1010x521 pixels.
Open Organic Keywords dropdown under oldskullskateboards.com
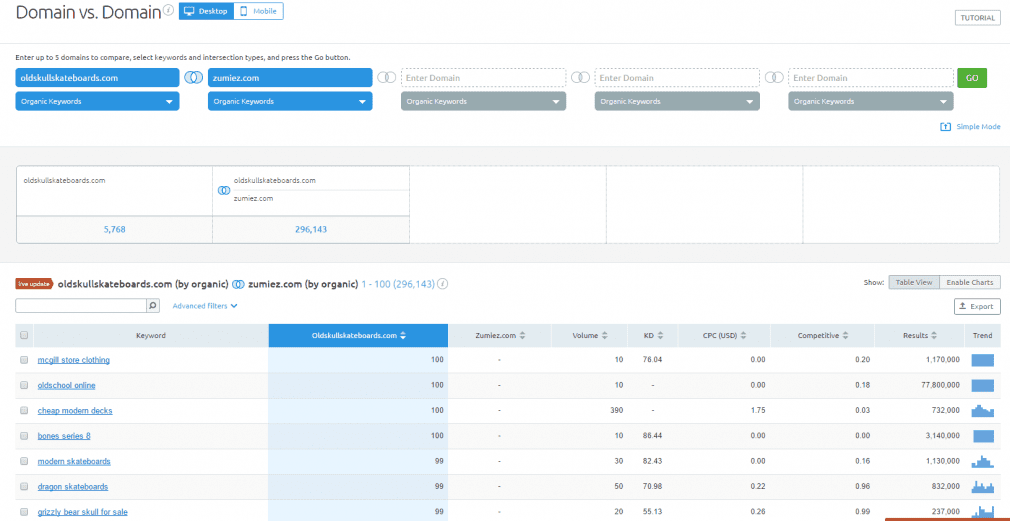click(97, 101)
